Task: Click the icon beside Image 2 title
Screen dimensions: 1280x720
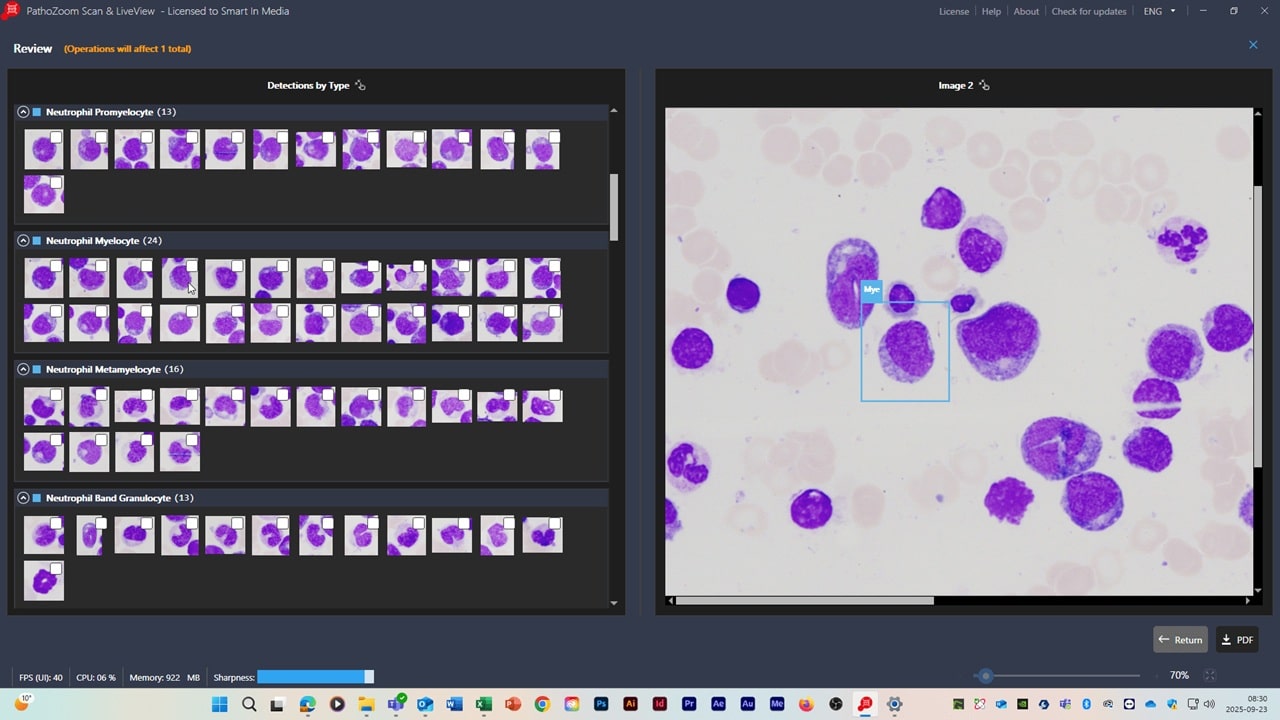Action: pos(984,86)
